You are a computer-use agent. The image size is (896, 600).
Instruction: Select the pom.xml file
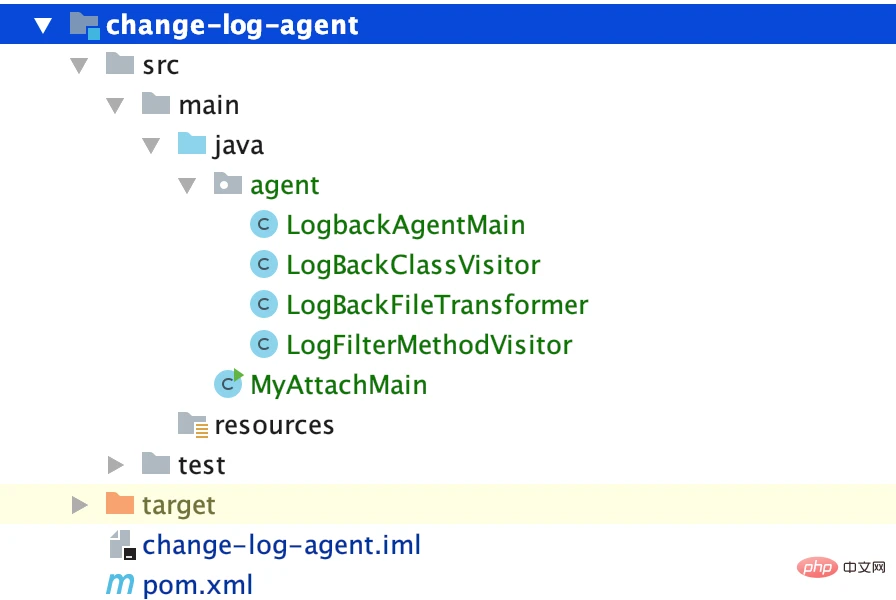click(197, 583)
